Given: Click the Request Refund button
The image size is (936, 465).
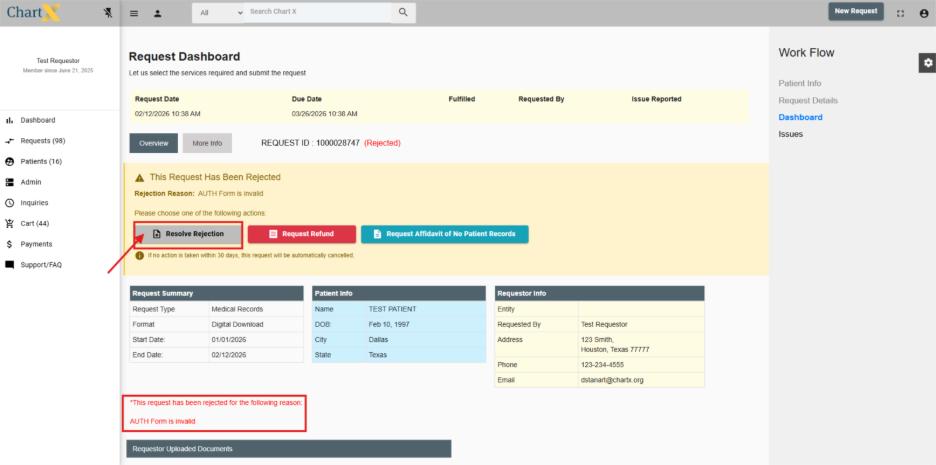Looking at the screenshot, I should click(x=302, y=234).
